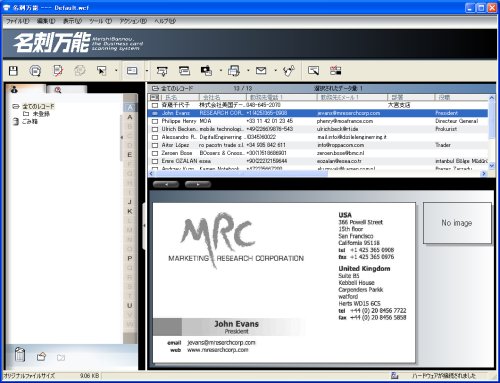Screen dimensions: 500x383
Task: Click the hand synchronize icon
Action: 289,71
